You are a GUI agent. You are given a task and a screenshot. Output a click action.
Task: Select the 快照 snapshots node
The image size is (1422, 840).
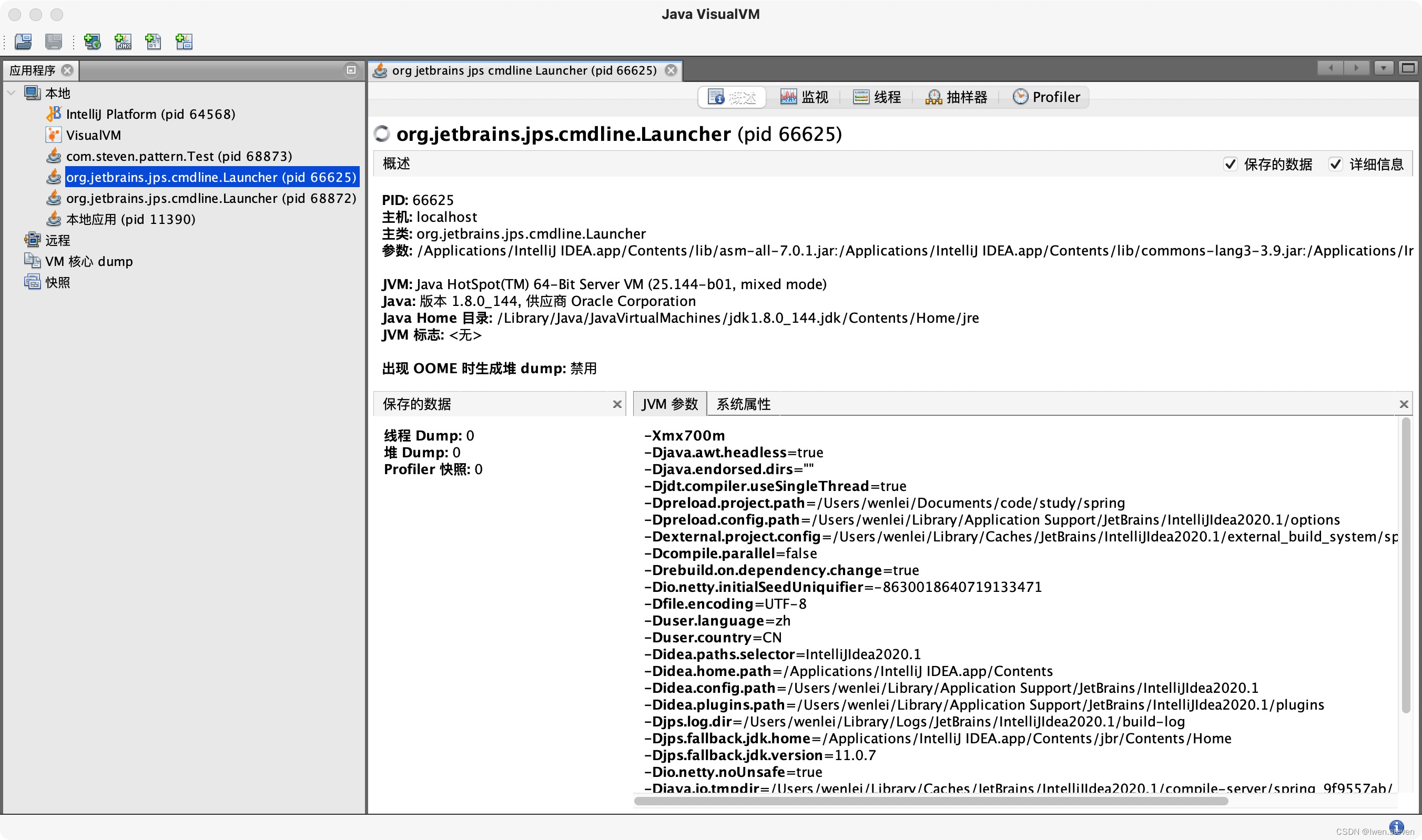58,282
